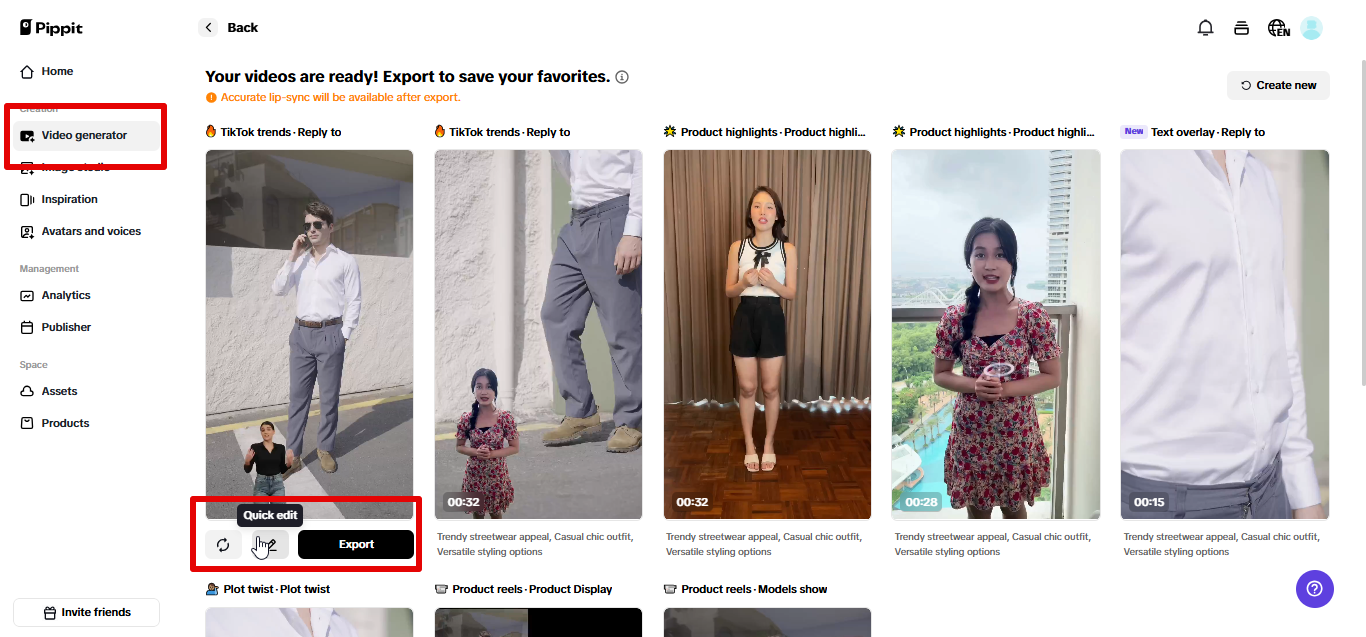The width and height of the screenshot is (1366, 637).
Task: Click the regenerate icon under the first video
Action: tap(223, 544)
